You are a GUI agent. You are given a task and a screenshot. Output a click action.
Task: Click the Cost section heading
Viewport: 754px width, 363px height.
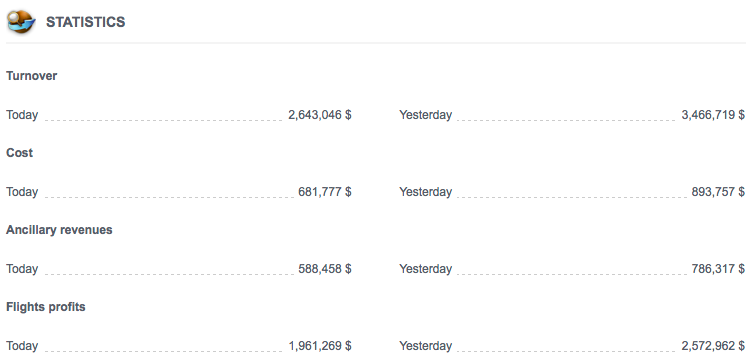tap(20, 153)
